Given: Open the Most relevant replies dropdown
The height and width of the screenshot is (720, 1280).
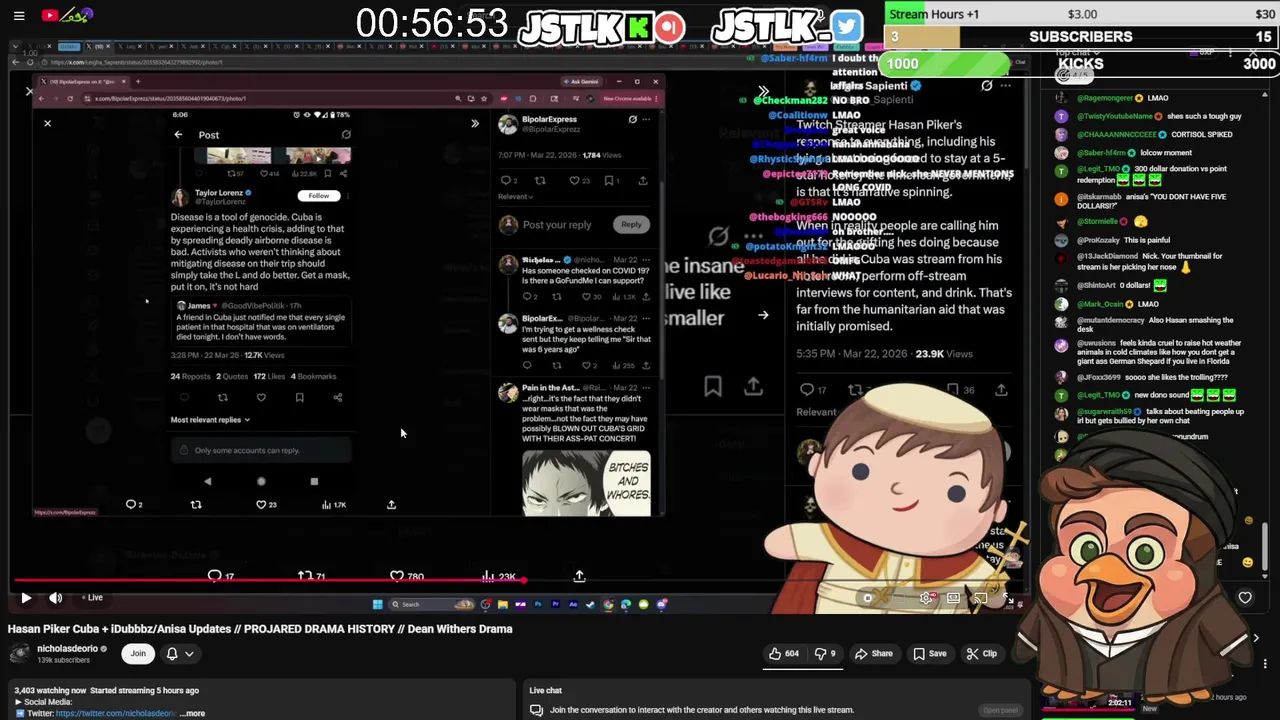Looking at the screenshot, I should pyautogui.click(x=210, y=420).
